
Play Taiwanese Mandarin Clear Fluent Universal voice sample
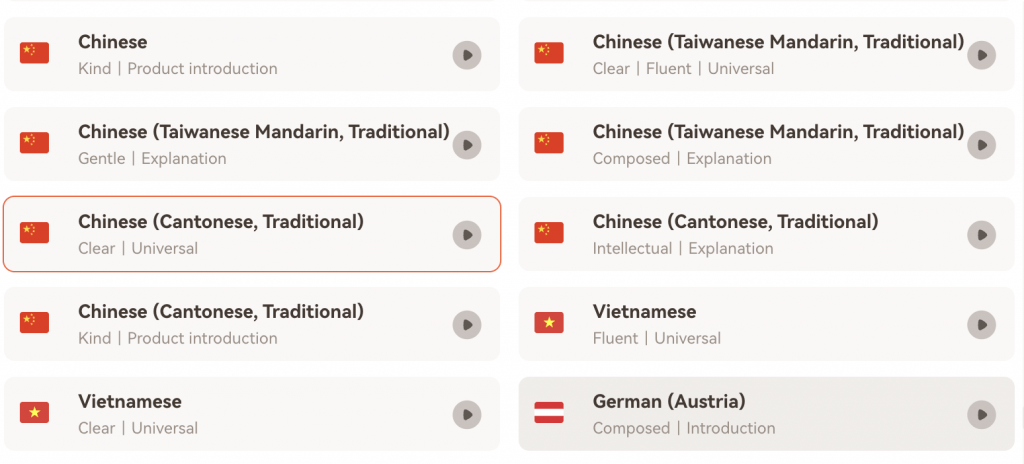(x=982, y=55)
